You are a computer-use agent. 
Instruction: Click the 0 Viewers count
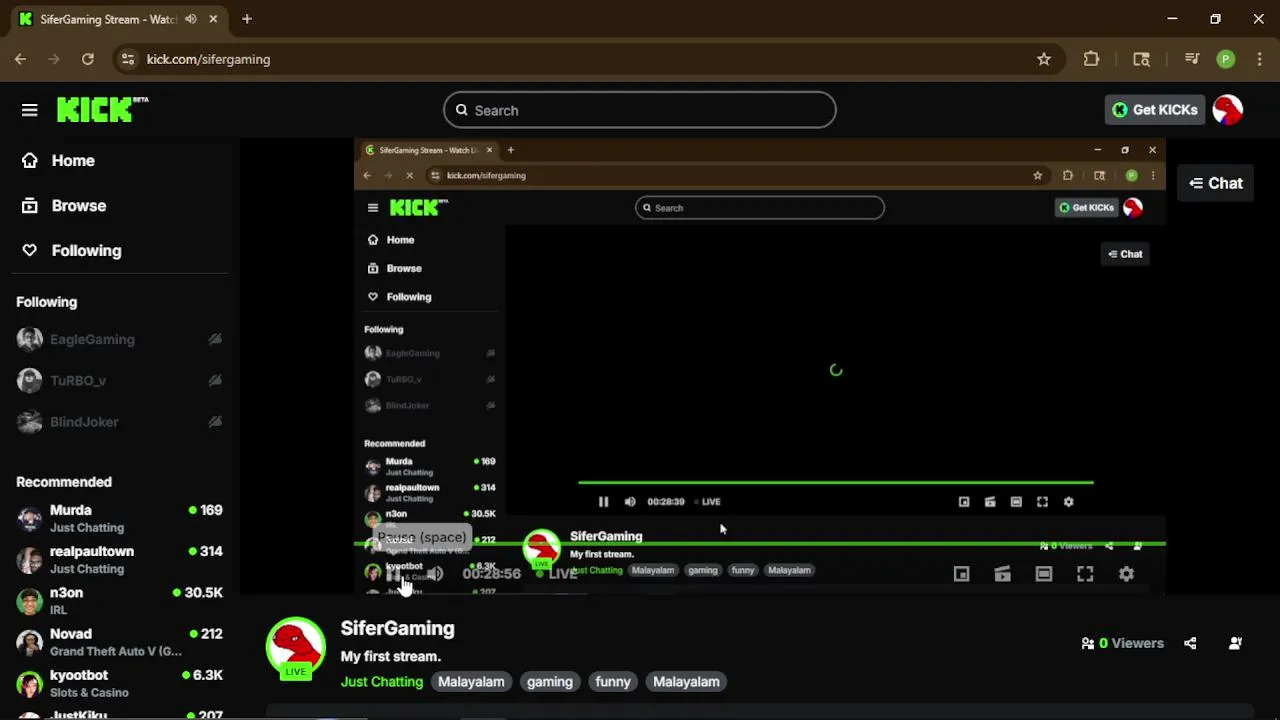(x=1122, y=643)
